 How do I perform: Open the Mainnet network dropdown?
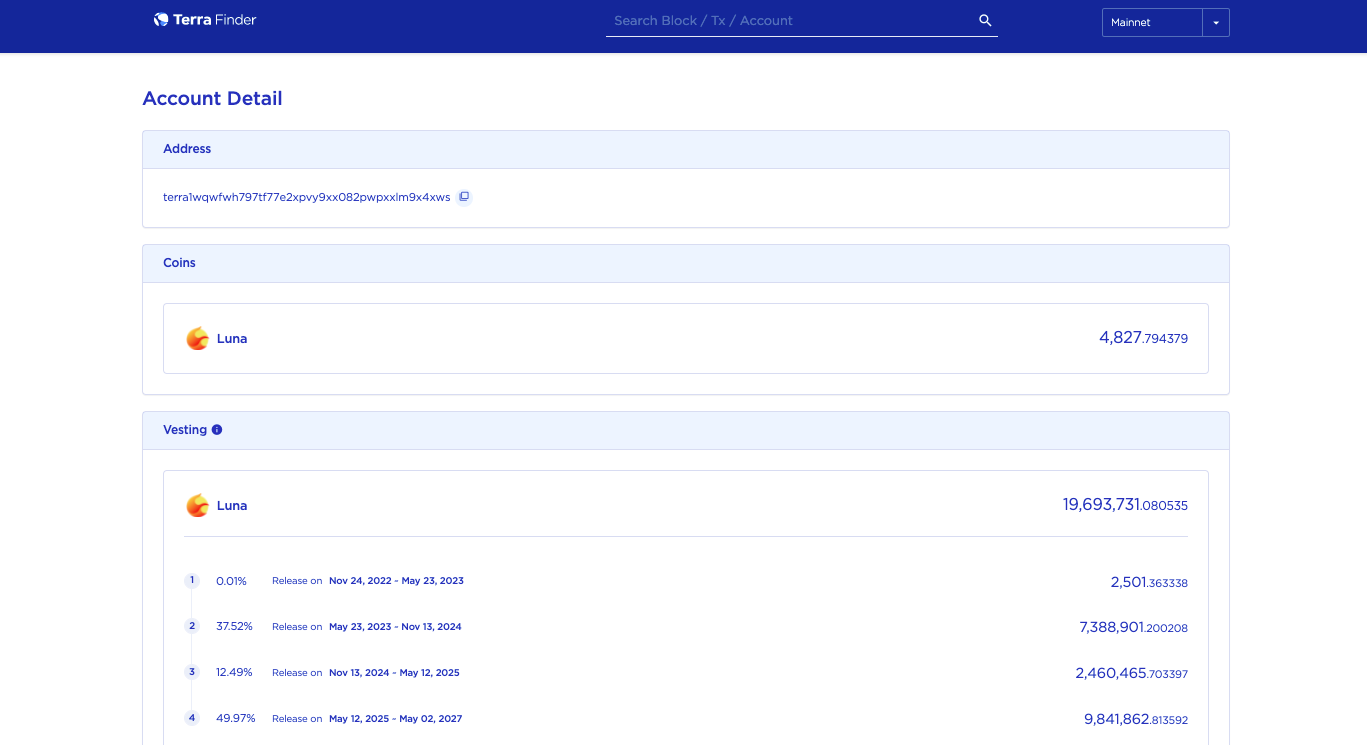click(x=1151, y=22)
